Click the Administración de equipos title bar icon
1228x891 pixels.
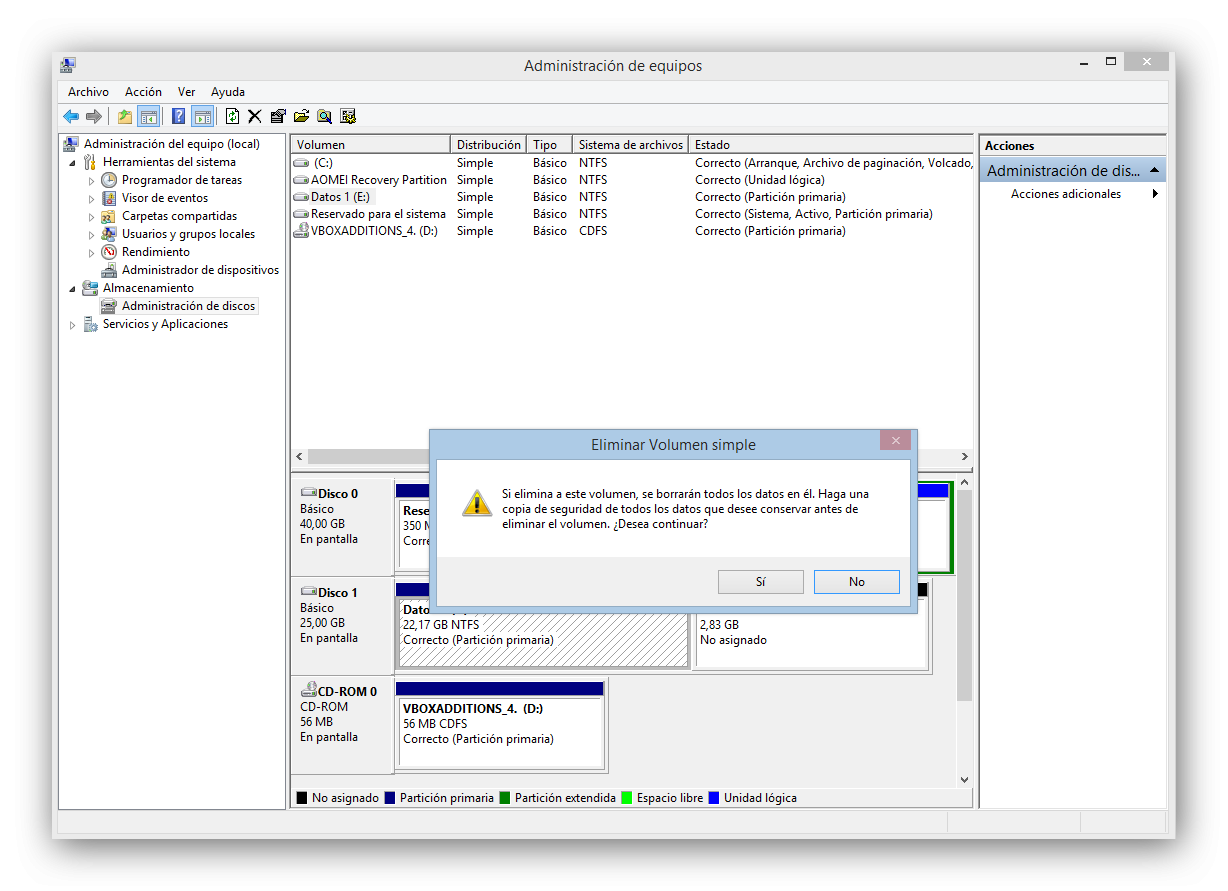click(68, 66)
